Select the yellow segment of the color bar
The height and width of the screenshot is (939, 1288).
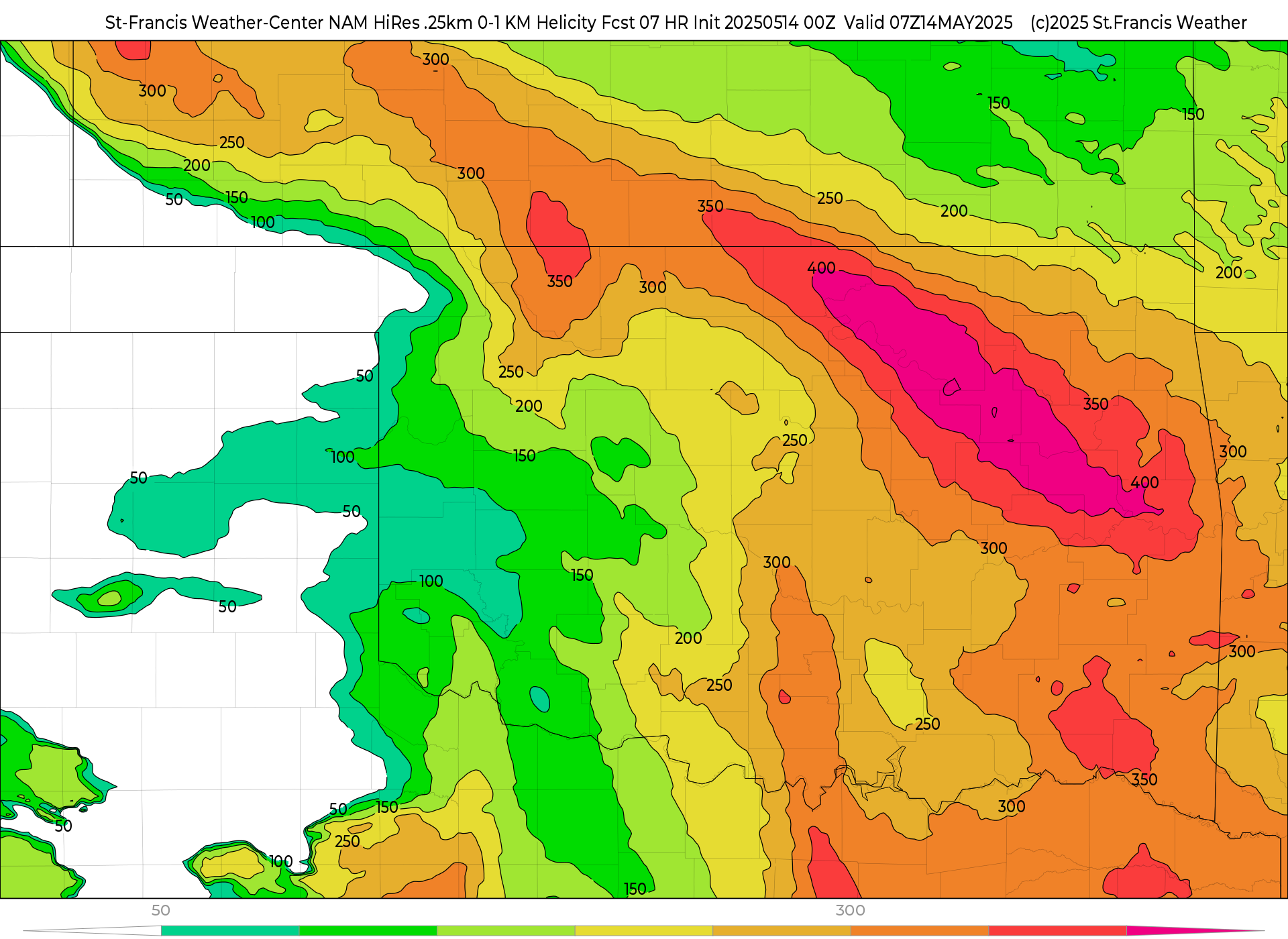[x=644, y=930]
